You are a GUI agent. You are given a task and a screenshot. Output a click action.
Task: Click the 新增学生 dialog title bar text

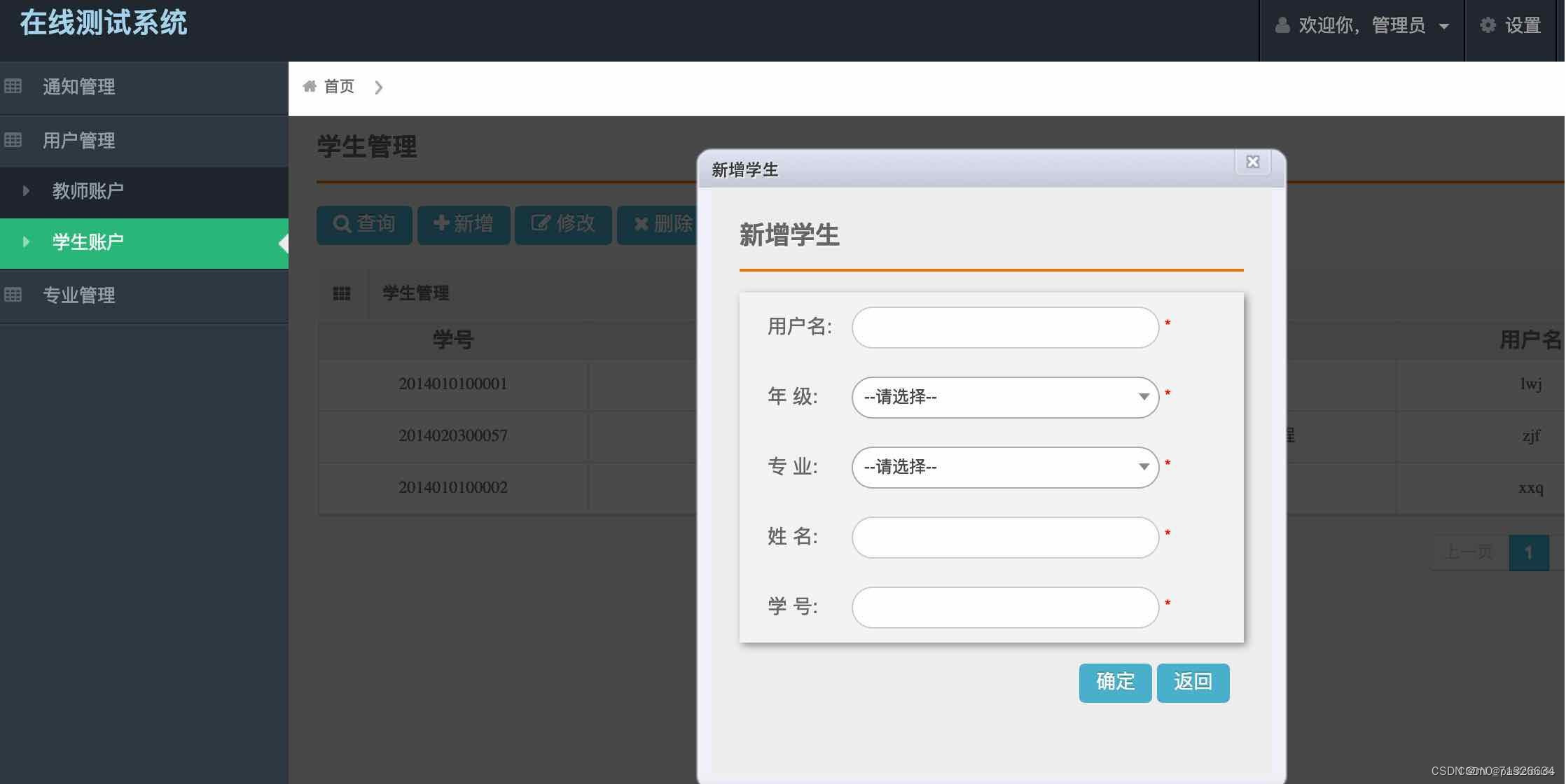pos(744,170)
